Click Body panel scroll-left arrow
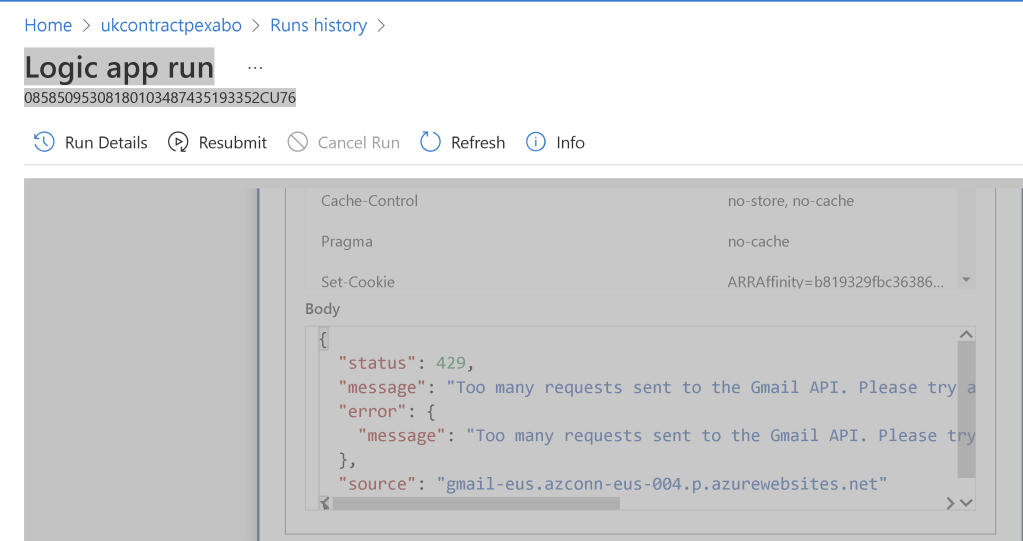The image size is (1023, 541). [324, 503]
